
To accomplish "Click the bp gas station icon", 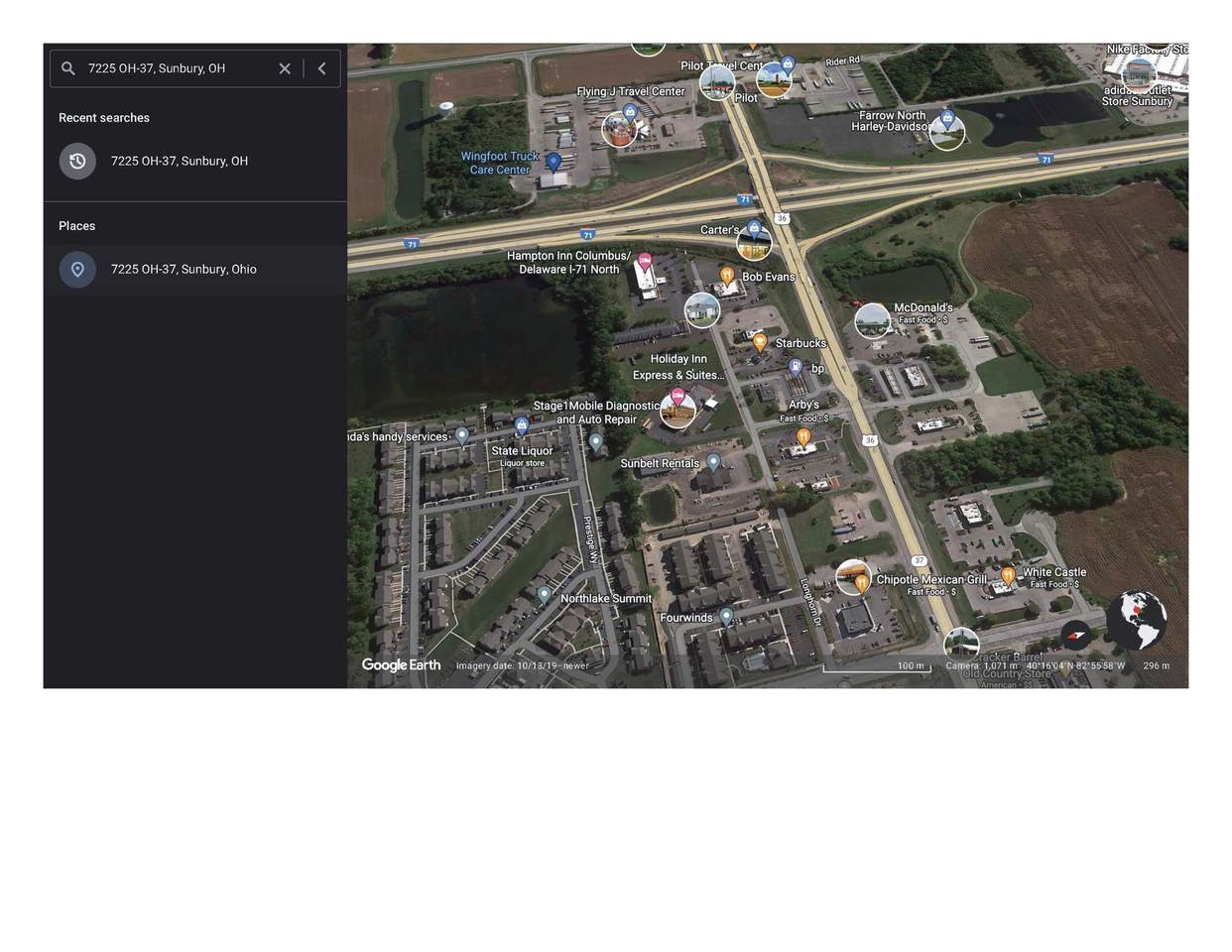I will [796, 367].
